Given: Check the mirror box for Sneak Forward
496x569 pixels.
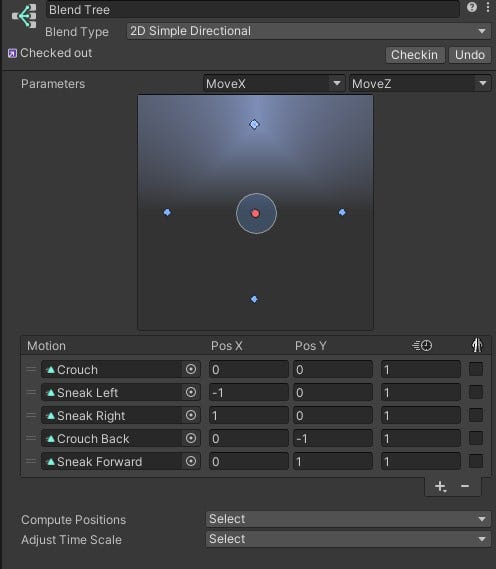Looking at the screenshot, I should pyautogui.click(x=476, y=461).
